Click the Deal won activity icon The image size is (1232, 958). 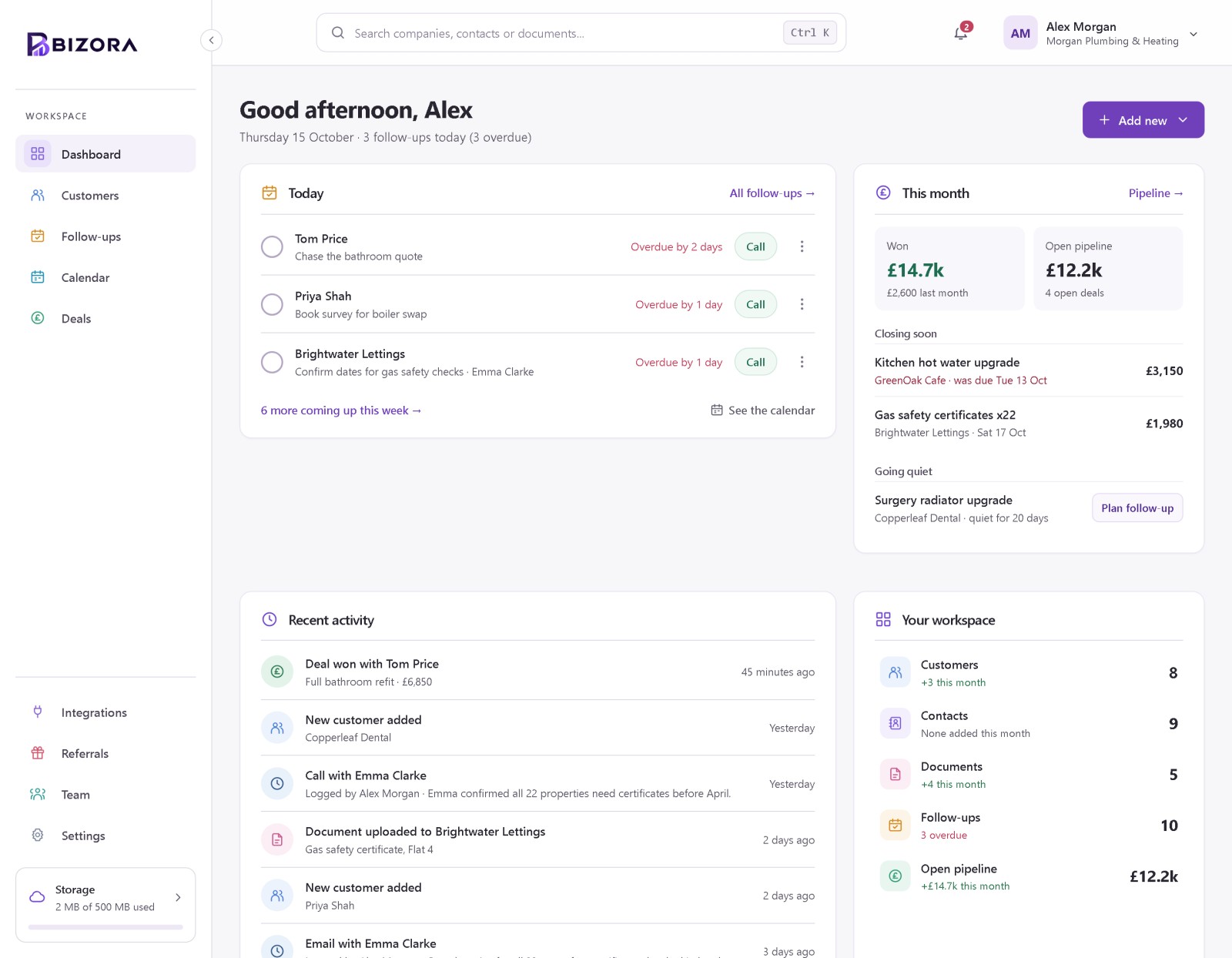277,672
